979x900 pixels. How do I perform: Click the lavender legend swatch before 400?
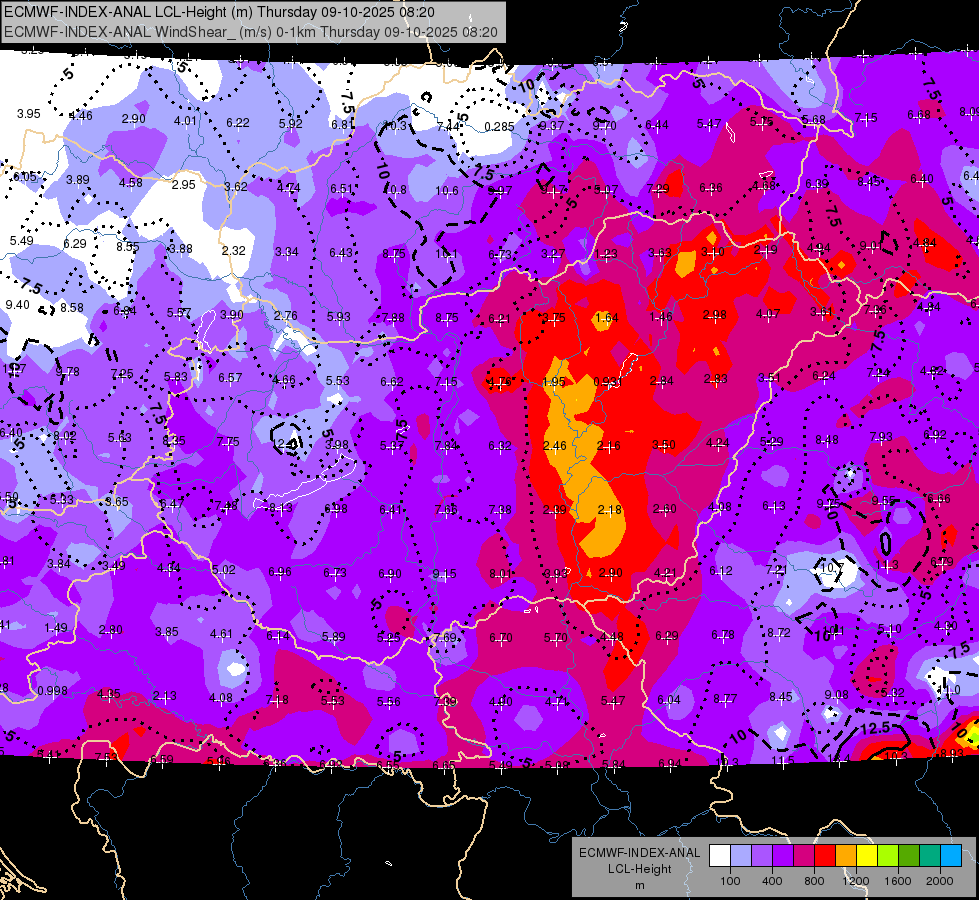762,856
